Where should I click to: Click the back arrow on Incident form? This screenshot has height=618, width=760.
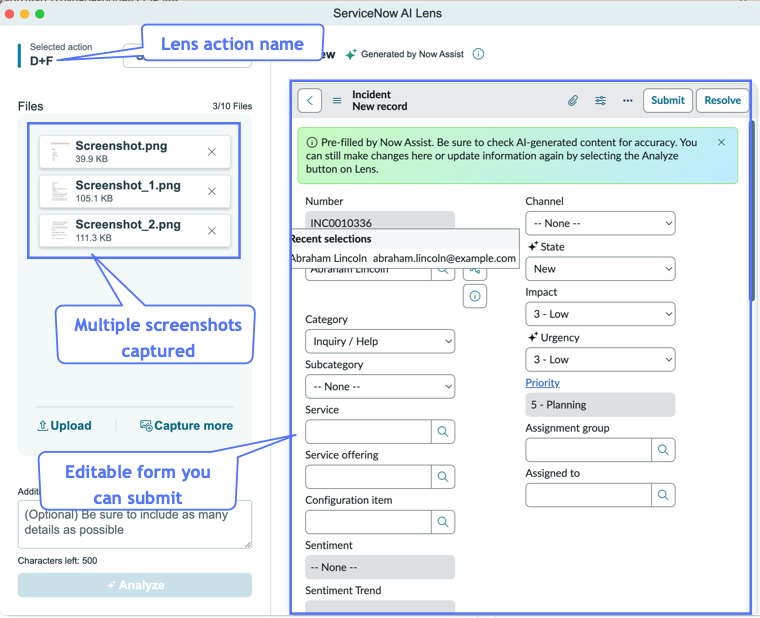[x=310, y=100]
